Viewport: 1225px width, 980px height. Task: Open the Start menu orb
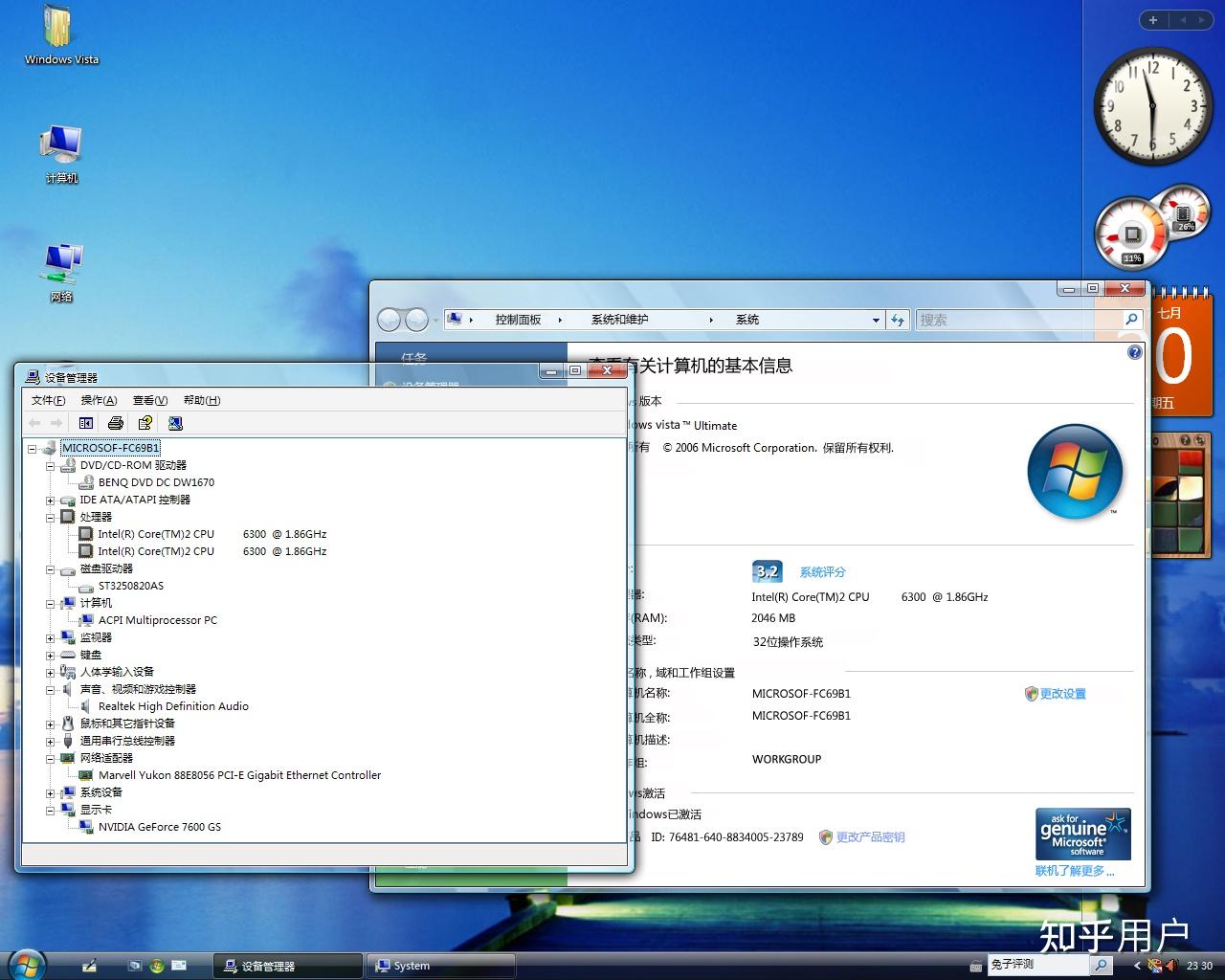25,965
